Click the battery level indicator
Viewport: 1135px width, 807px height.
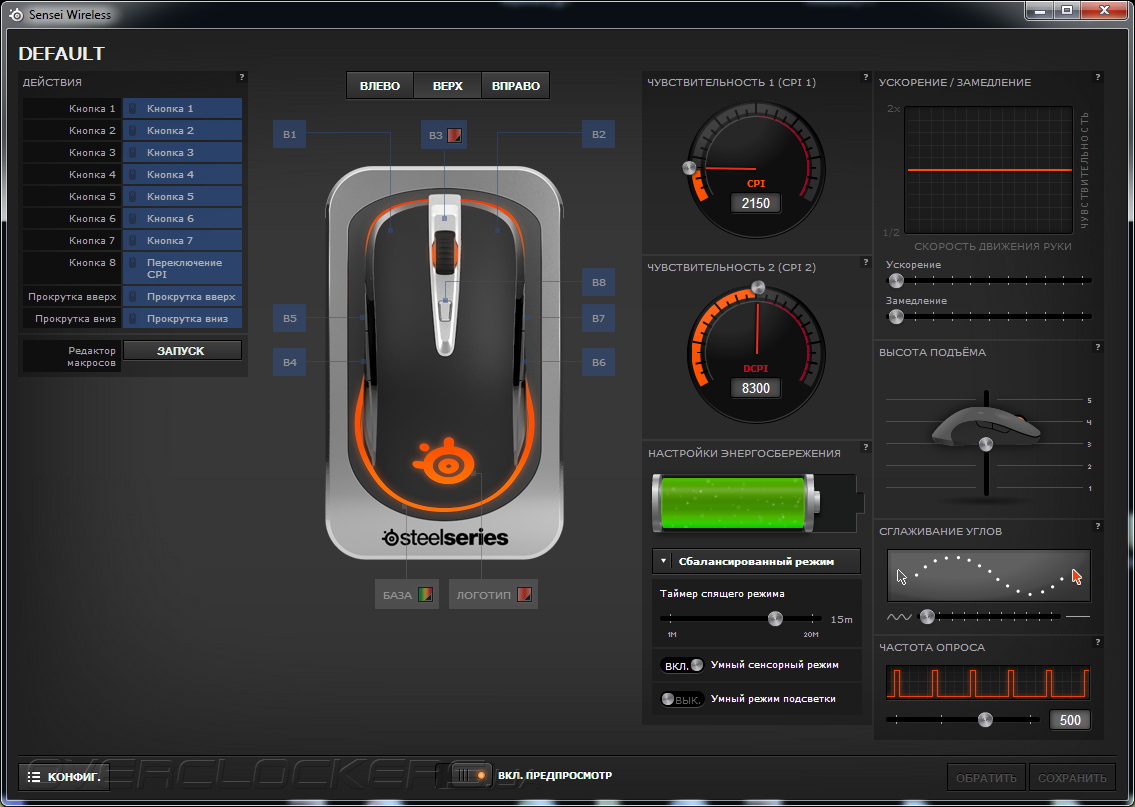(x=757, y=504)
